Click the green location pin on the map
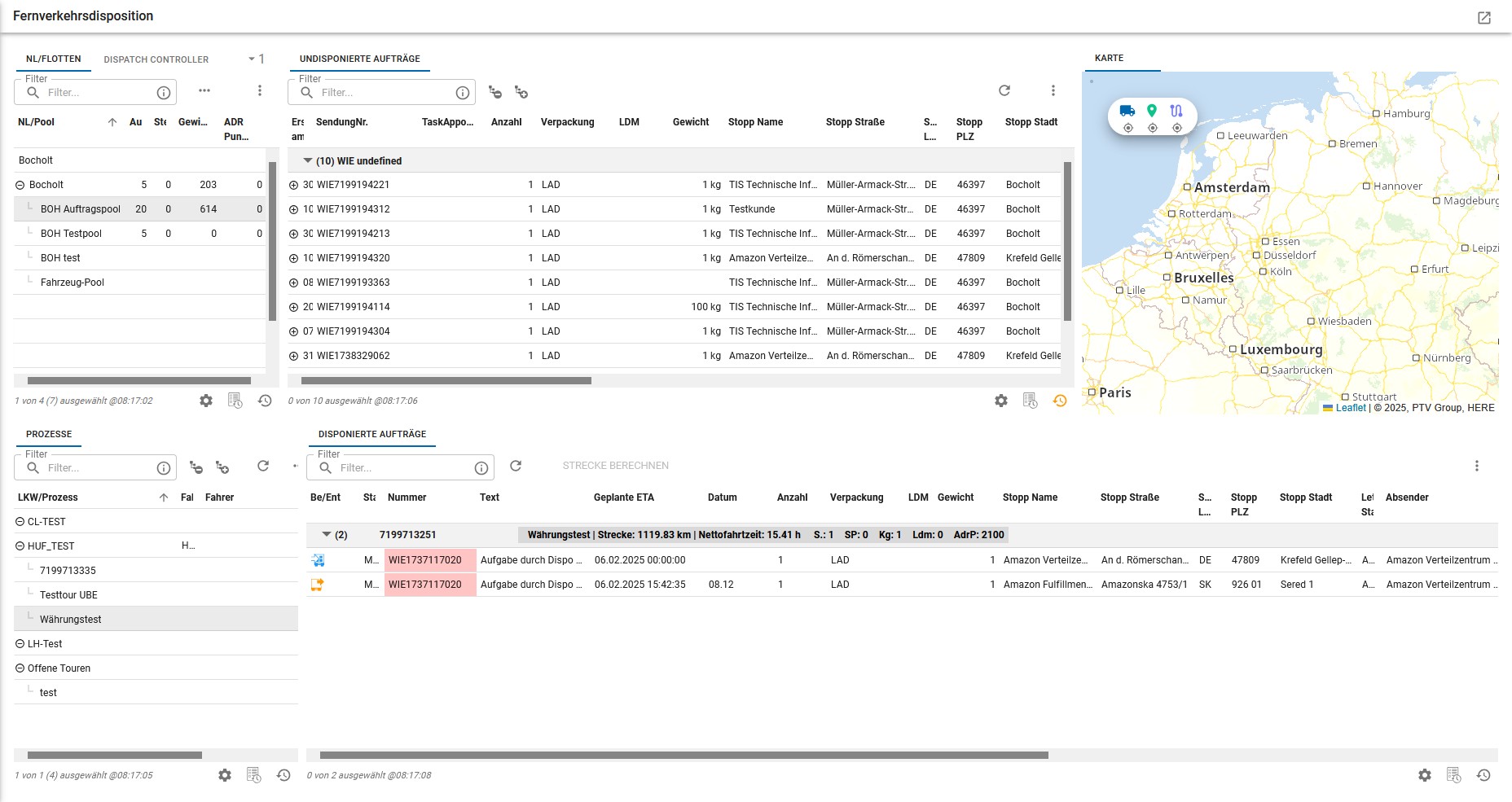 pyautogui.click(x=1152, y=111)
